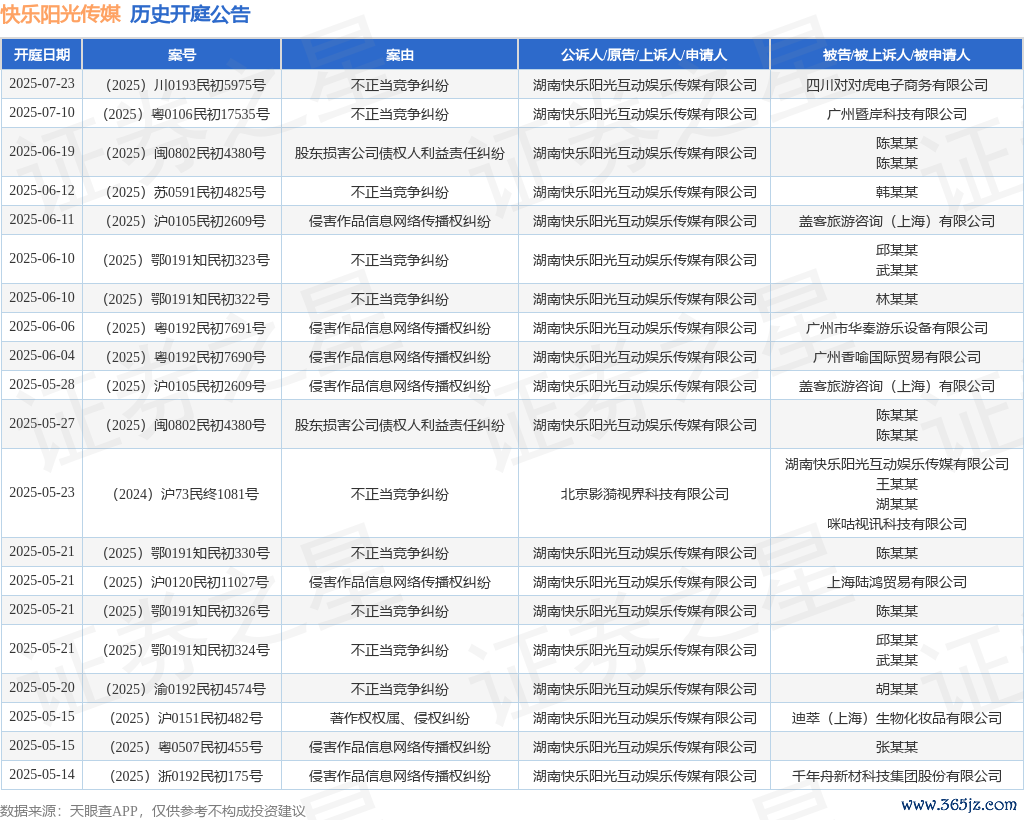
Task: Click defendant 上海陆鸿贸易有限公司
Action: point(897,582)
